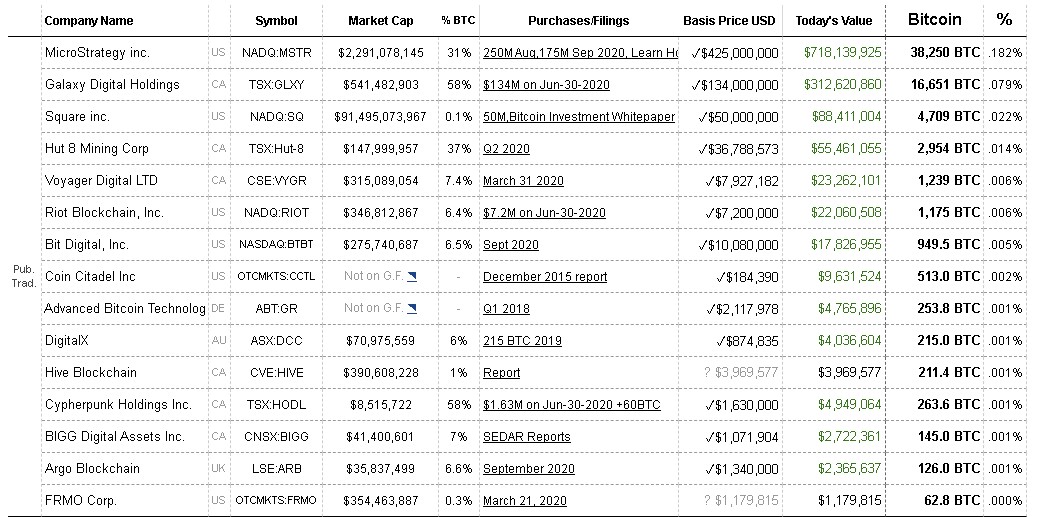Click the Company Name column header

89,20
